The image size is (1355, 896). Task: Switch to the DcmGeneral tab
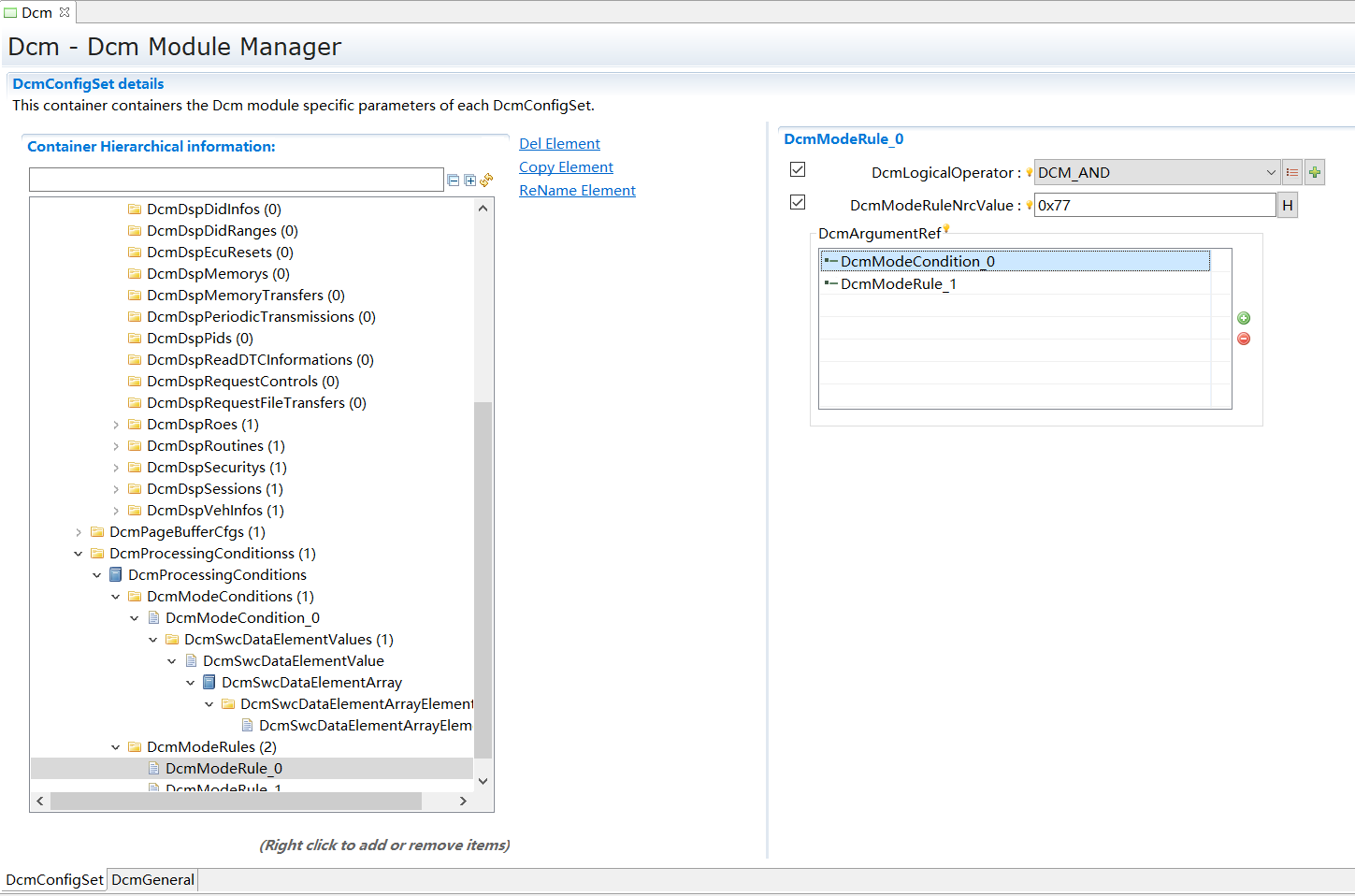tap(152, 880)
